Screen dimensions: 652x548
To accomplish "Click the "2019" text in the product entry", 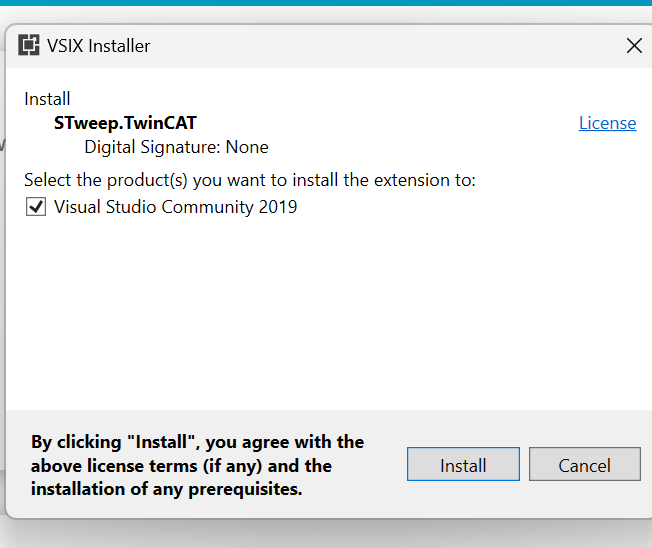I will (x=278, y=207).
